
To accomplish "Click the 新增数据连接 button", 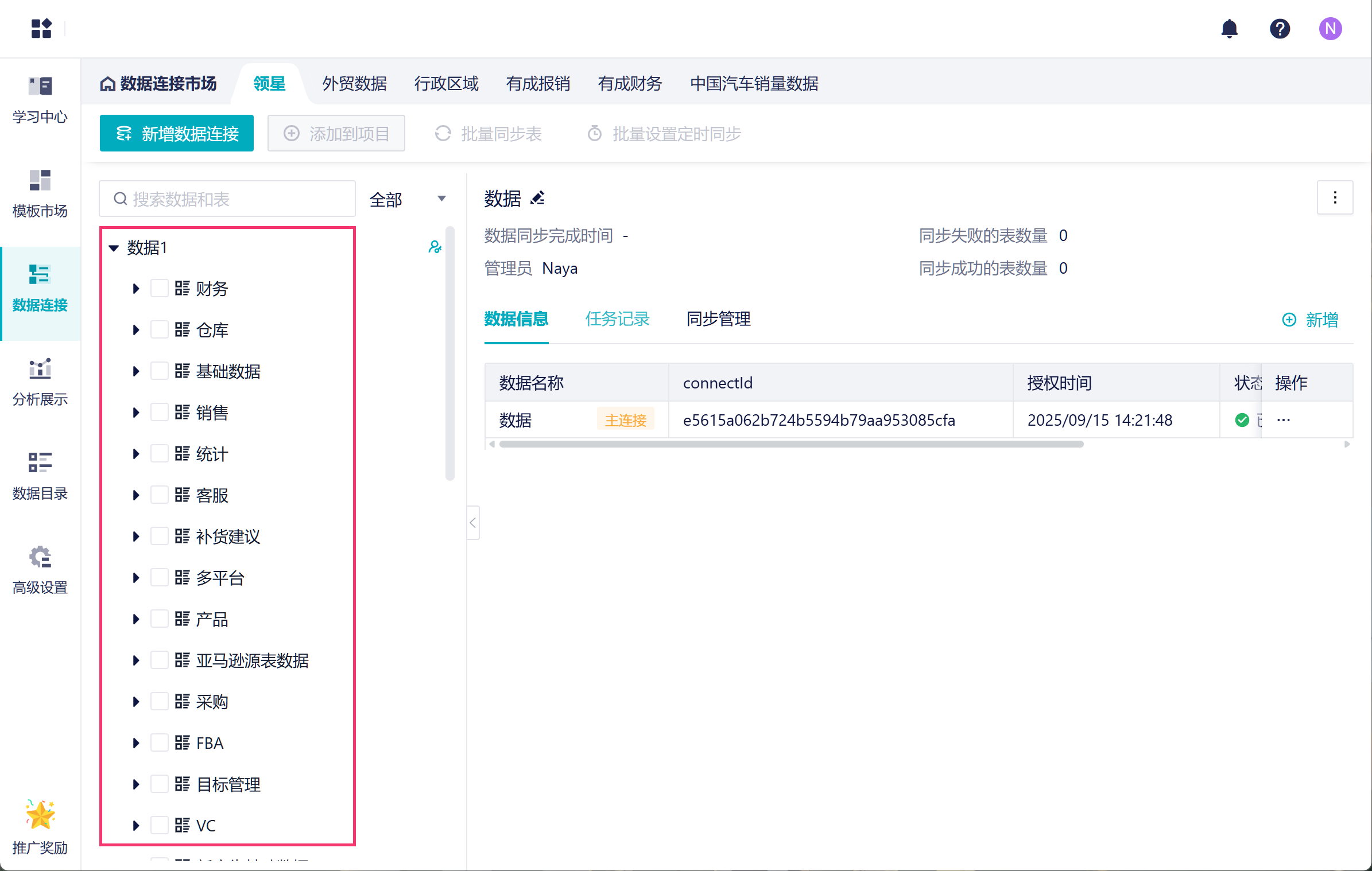I will click(x=177, y=134).
